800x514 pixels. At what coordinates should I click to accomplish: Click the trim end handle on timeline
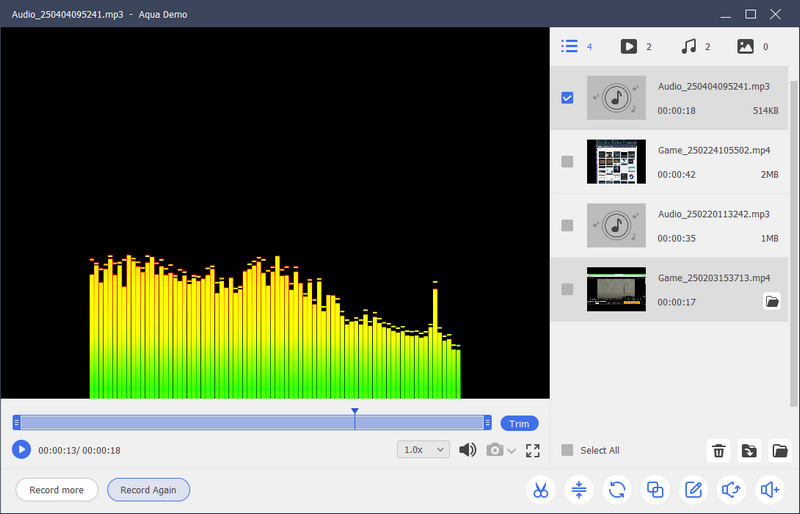(x=487, y=423)
